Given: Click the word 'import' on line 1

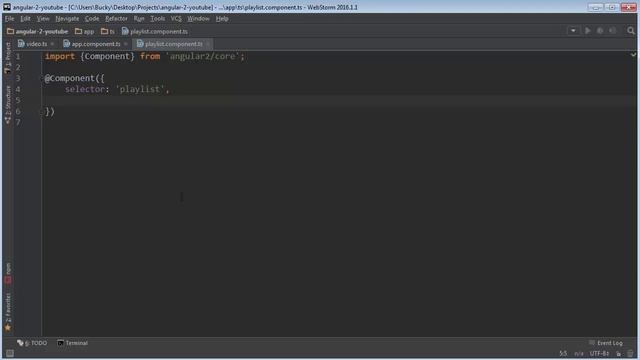Looking at the screenshot, I should pyautogui.click(x=60, y=56).
